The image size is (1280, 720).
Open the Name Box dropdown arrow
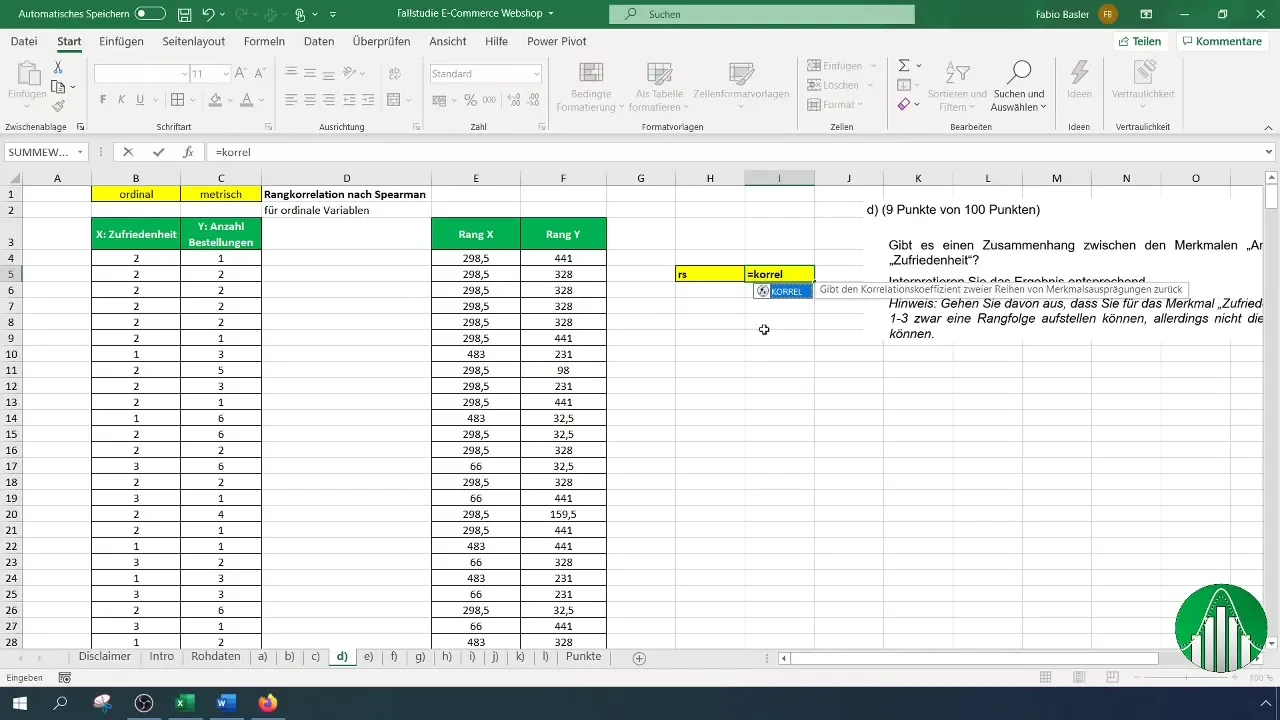click(80, 152)
